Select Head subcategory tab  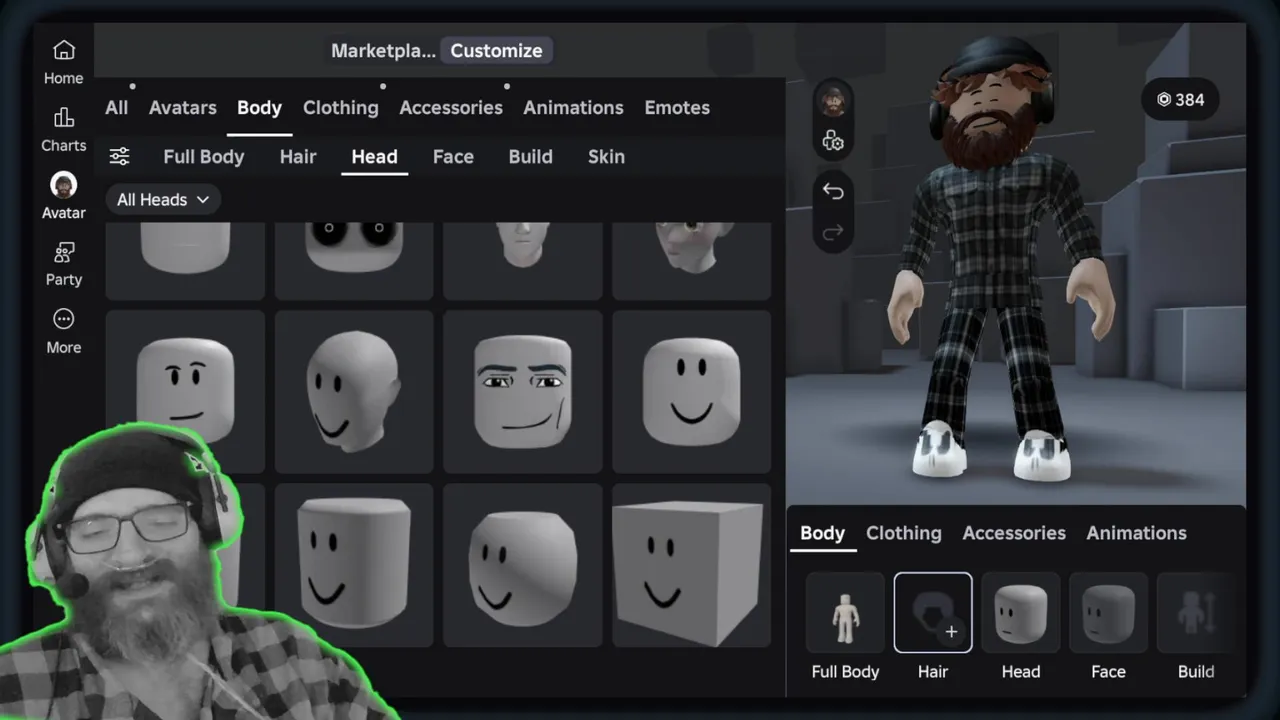pos(374,156)
